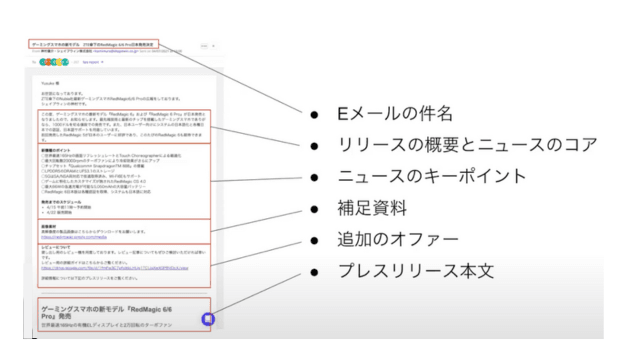Click the recipient avatar circles group
This screenshot has height=360, width=640.
pyautogui.click(x=54, y=62)
